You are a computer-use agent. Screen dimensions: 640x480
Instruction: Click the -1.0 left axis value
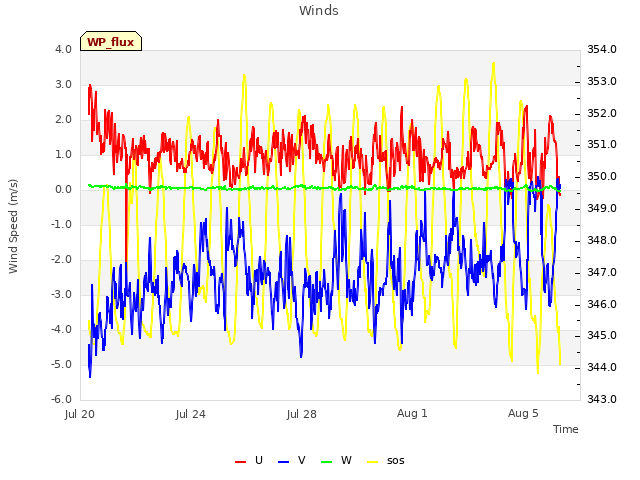(x=61, y=224)
